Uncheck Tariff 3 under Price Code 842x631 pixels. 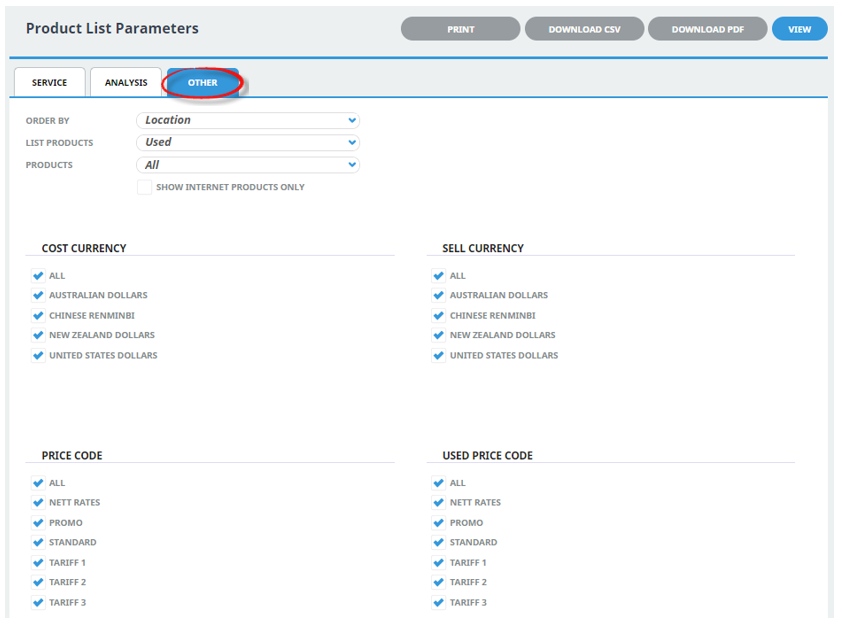(38, 602)
